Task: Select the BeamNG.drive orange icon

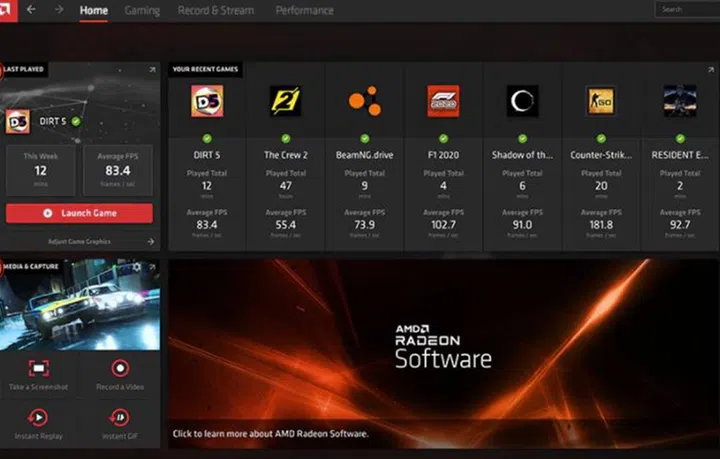Action: tap(364, 101)
